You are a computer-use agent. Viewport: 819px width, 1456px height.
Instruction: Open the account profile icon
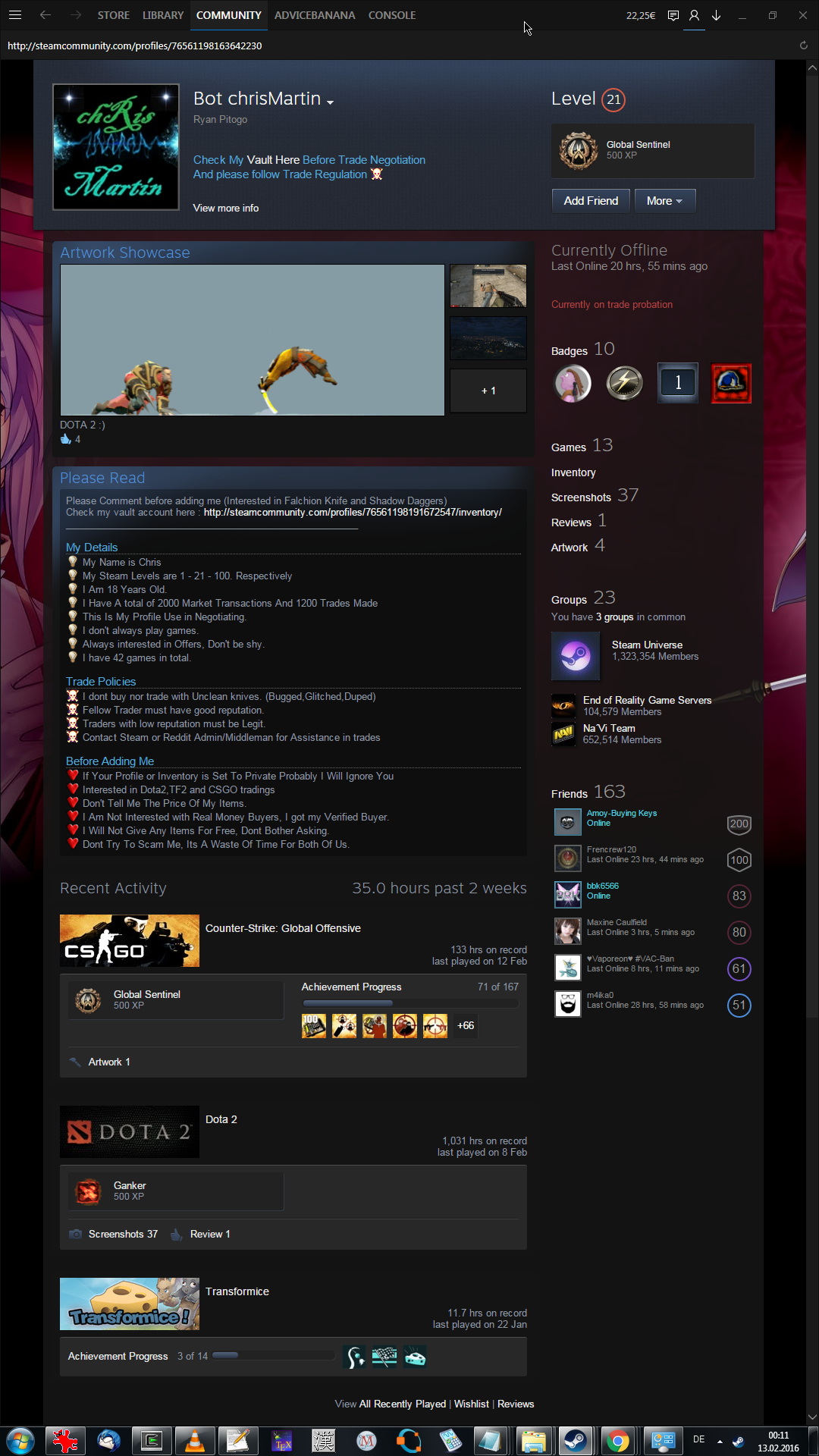(x=694, y=15)
